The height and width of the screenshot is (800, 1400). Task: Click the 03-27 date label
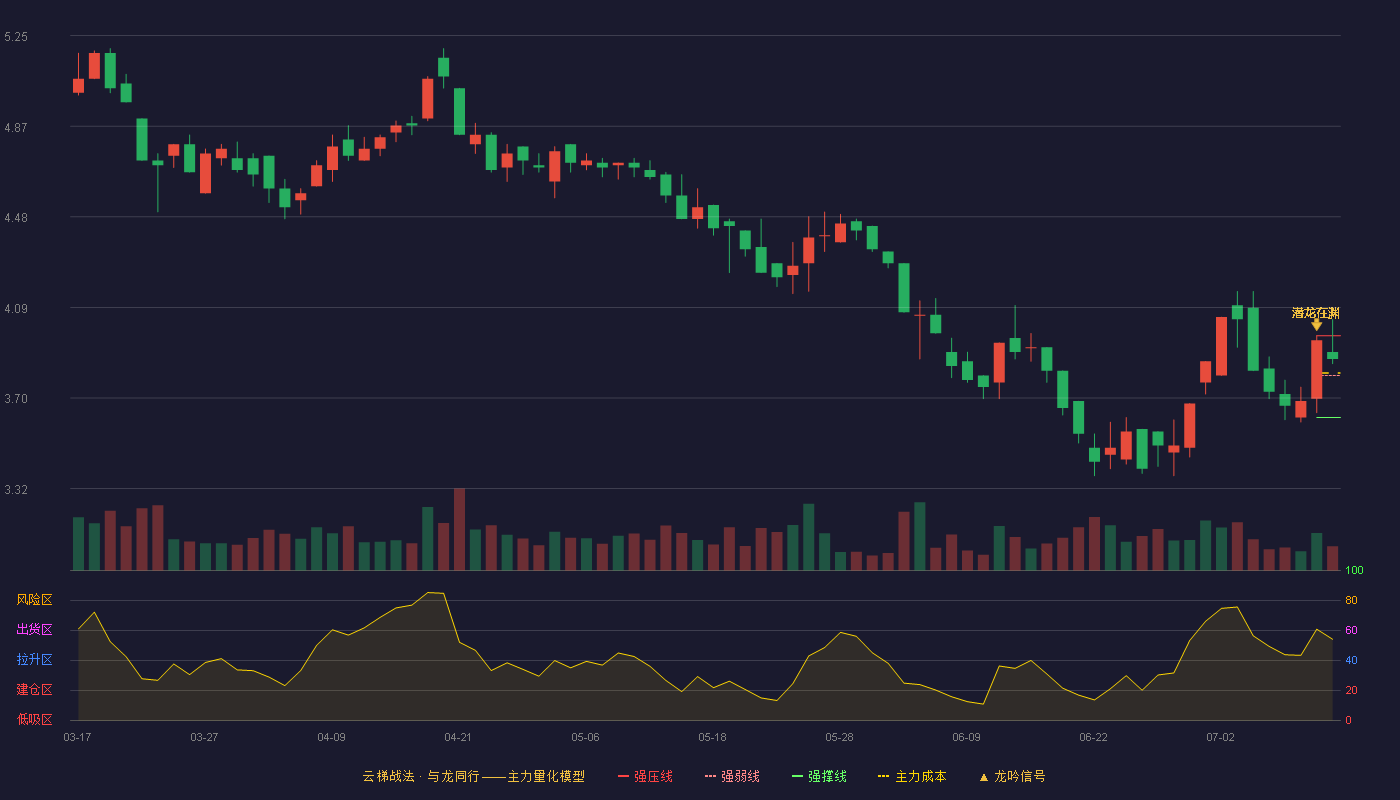pyautogui.click(x=204, y=737)
